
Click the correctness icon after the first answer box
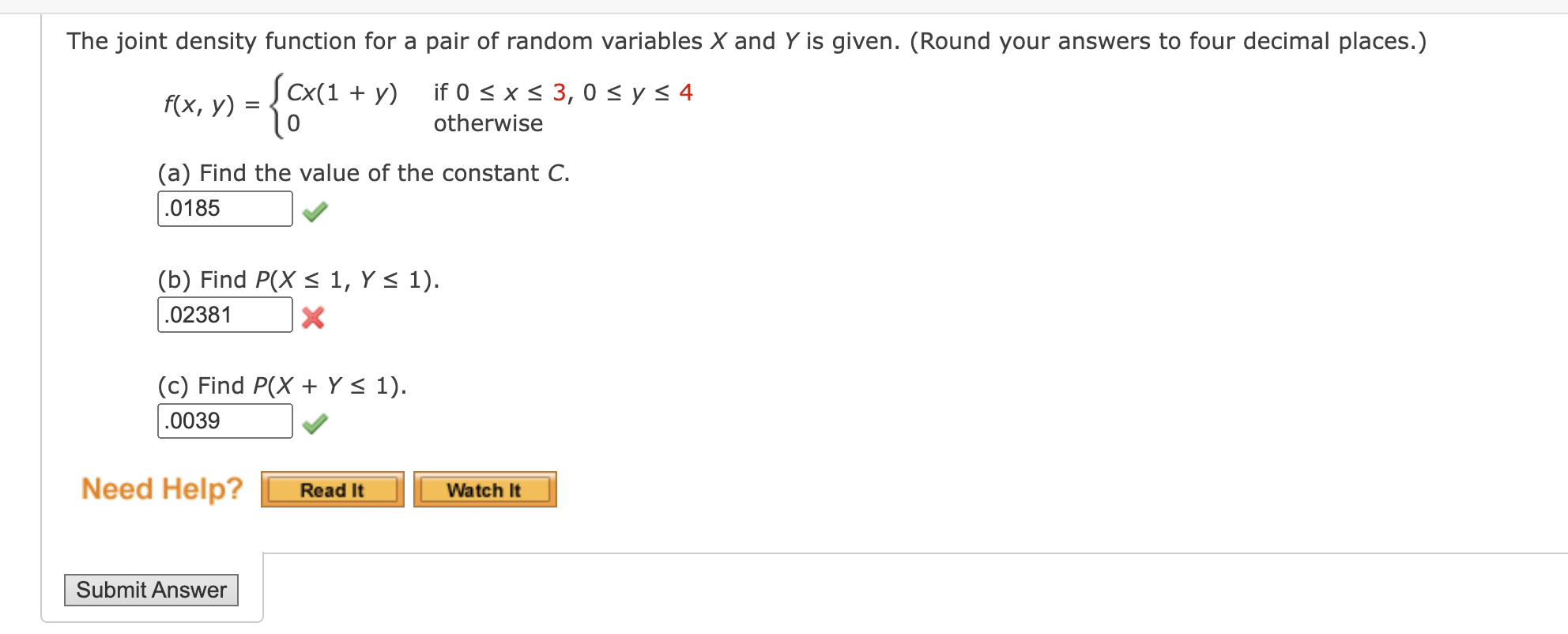point(314,211)
